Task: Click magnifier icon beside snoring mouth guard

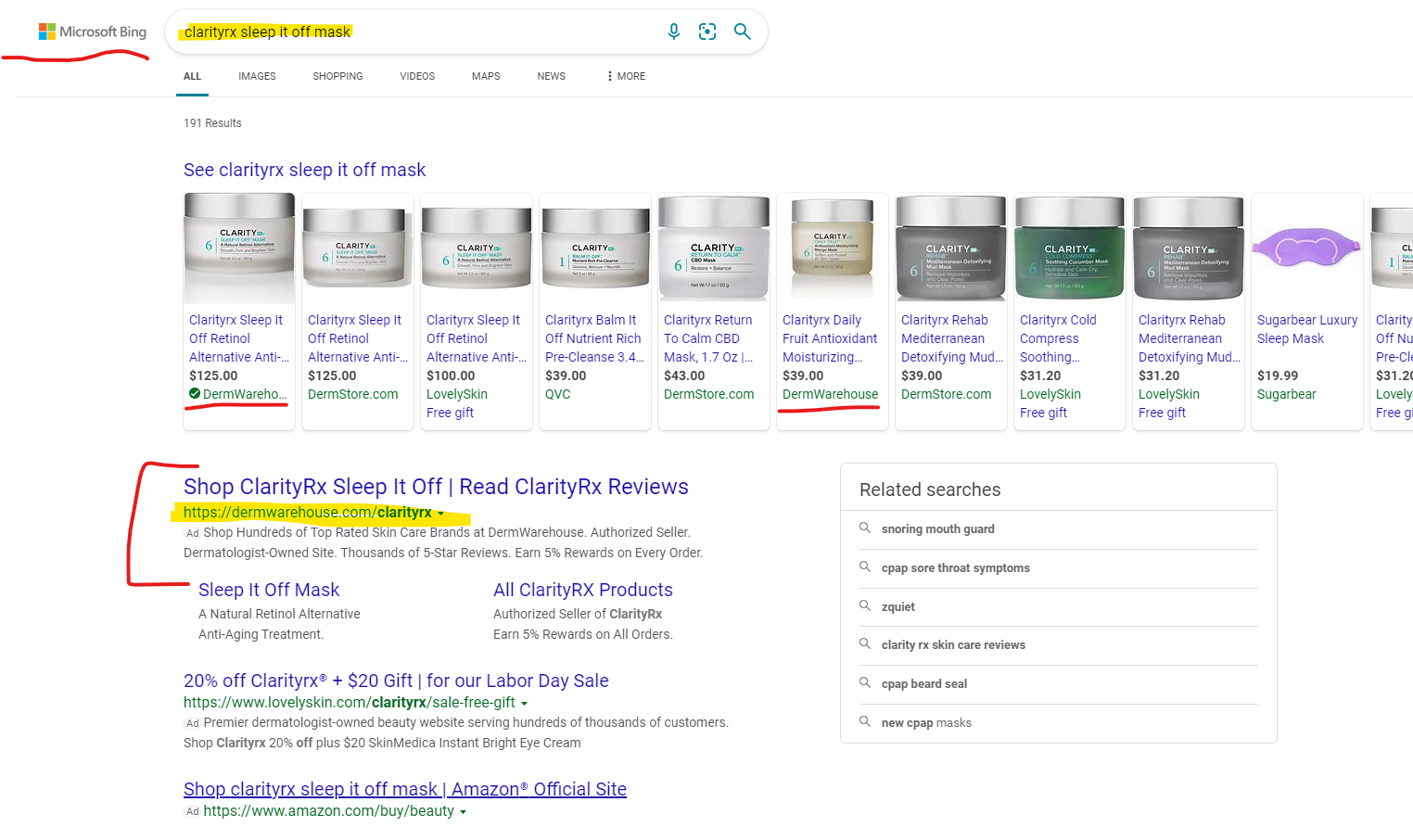Action: [865, 528]
